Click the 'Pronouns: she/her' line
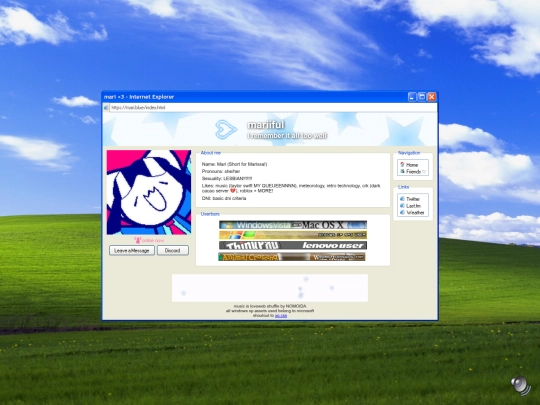This screenshot has width=540, height=405. coord(221,171)
